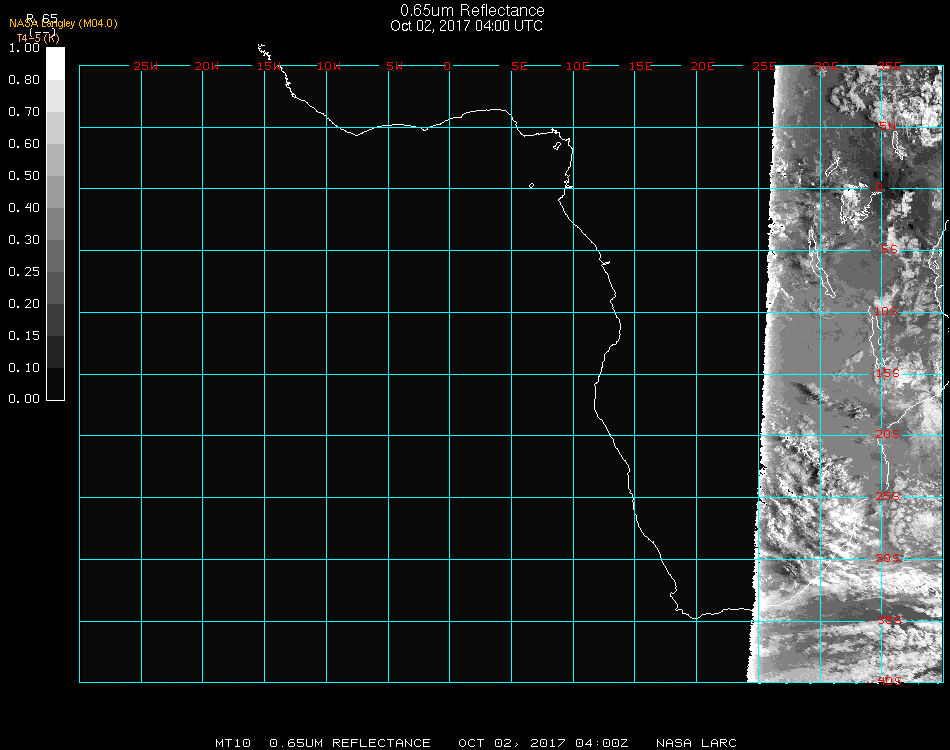Screen dimensions: 950x750
Task: Click the 15E longitude label
Action: 640,66
